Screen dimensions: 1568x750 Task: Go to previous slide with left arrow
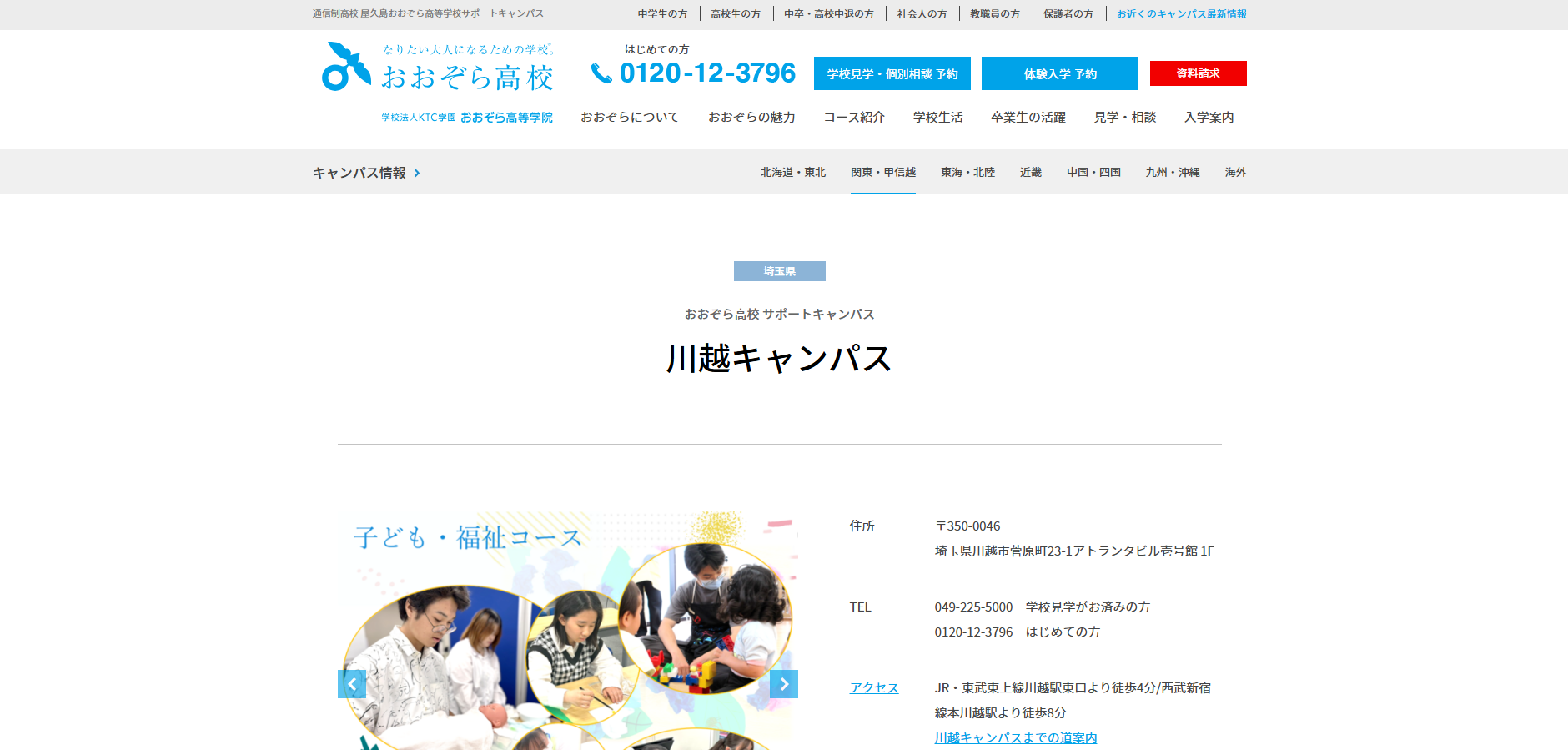click(352, 684)
